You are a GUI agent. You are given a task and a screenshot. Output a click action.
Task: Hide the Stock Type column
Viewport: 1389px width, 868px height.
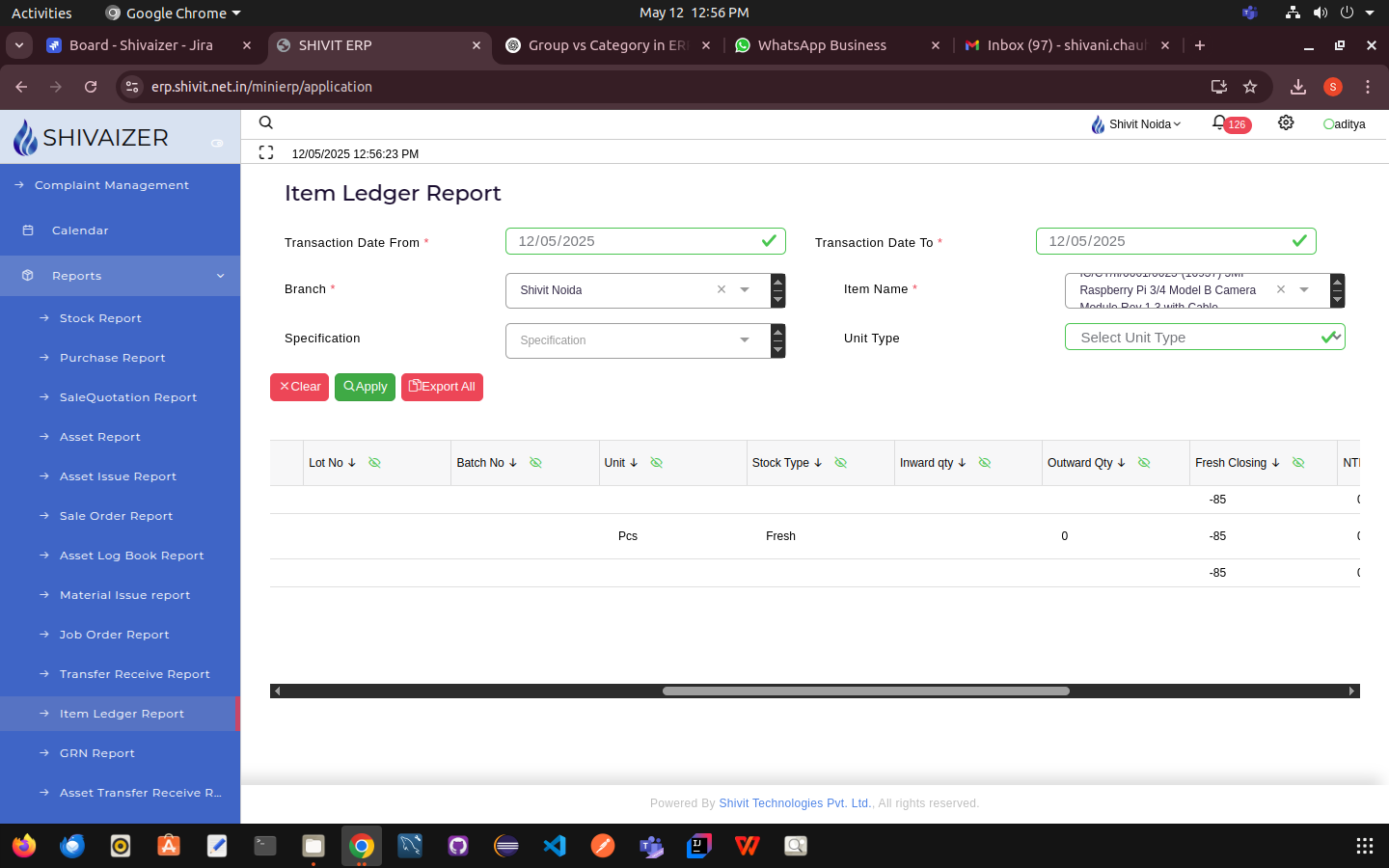pos(840,463)
